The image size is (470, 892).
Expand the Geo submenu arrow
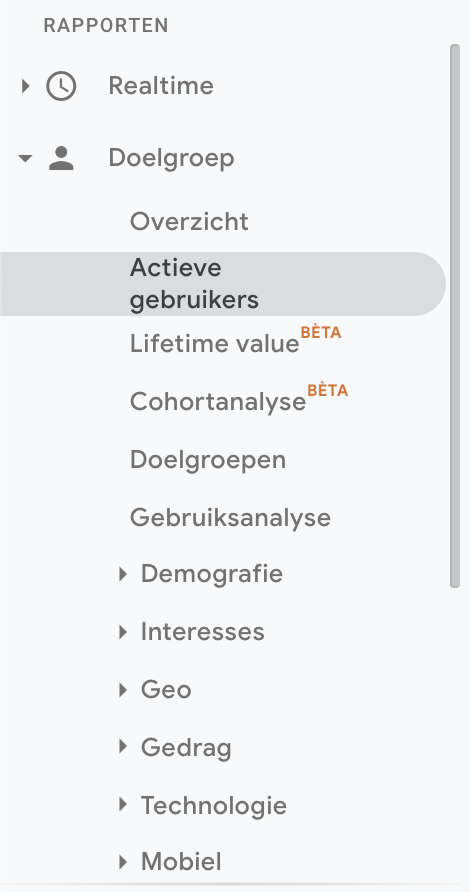(123, 690)
